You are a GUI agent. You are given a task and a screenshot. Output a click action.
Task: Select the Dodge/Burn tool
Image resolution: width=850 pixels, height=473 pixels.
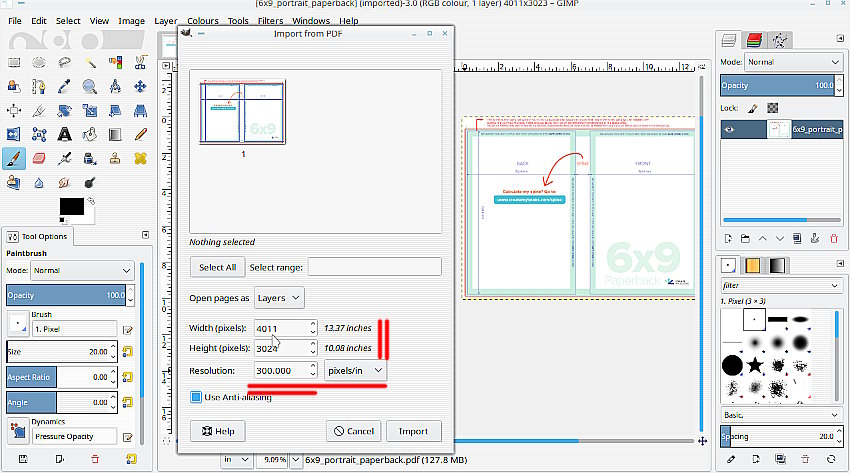[90, 183]
